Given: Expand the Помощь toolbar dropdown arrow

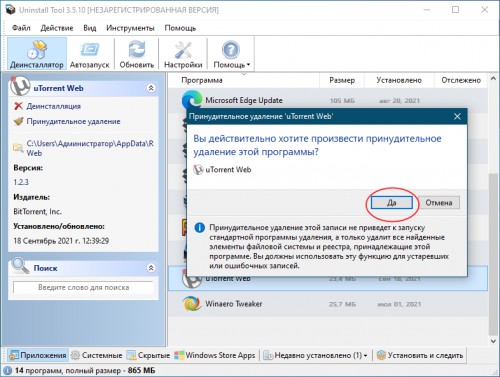Looking at the screenshot, I should pos(248,65).
